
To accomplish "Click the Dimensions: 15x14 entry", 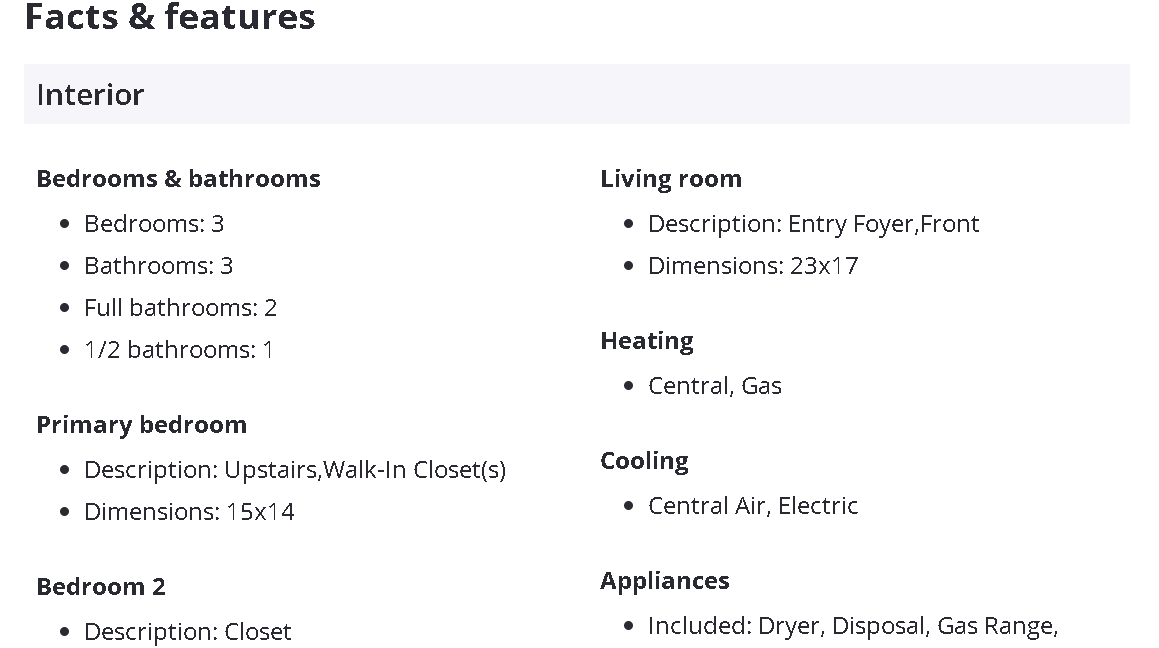I will (x=189, y=512).
